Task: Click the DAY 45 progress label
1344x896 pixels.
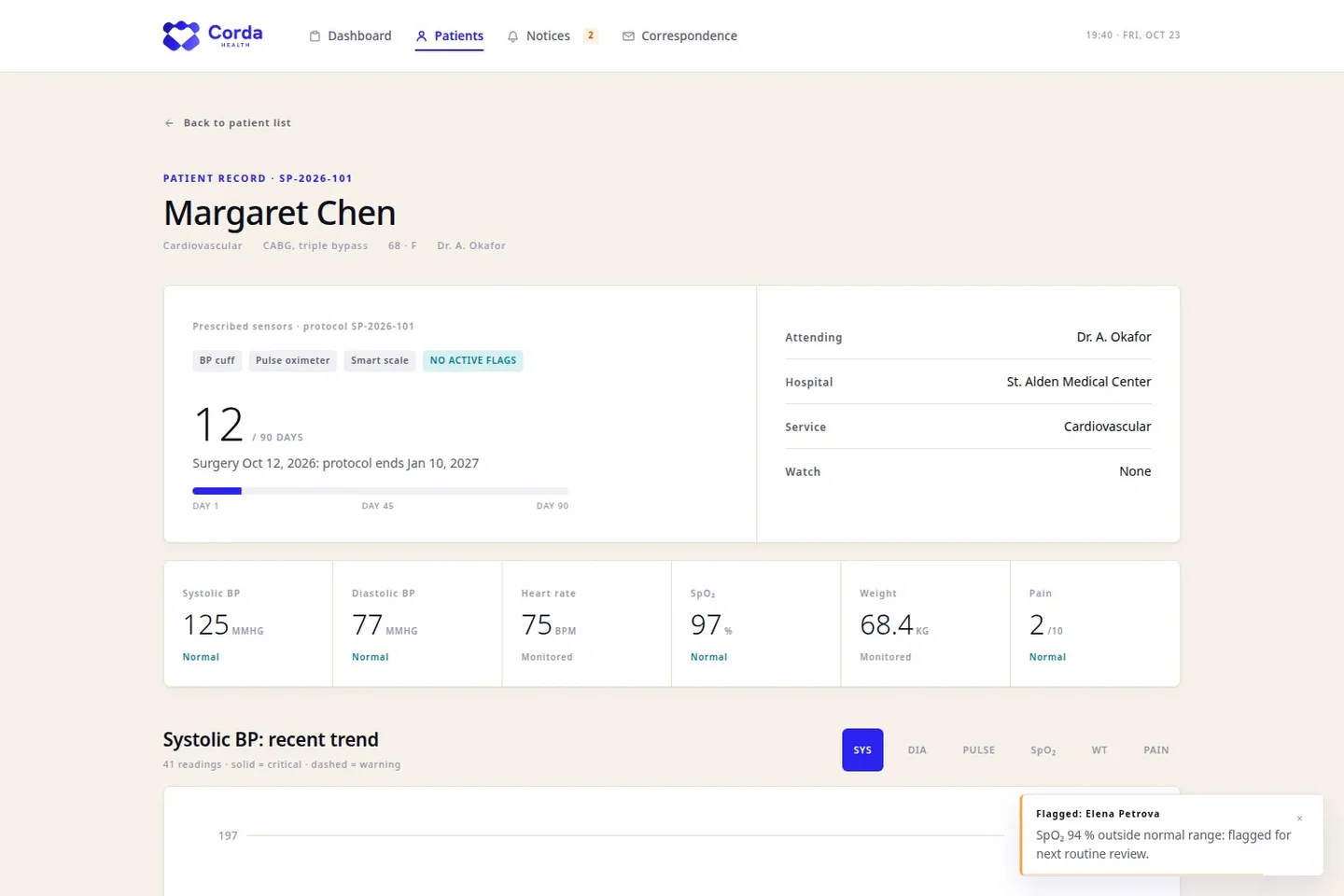Action: [378, 506]
